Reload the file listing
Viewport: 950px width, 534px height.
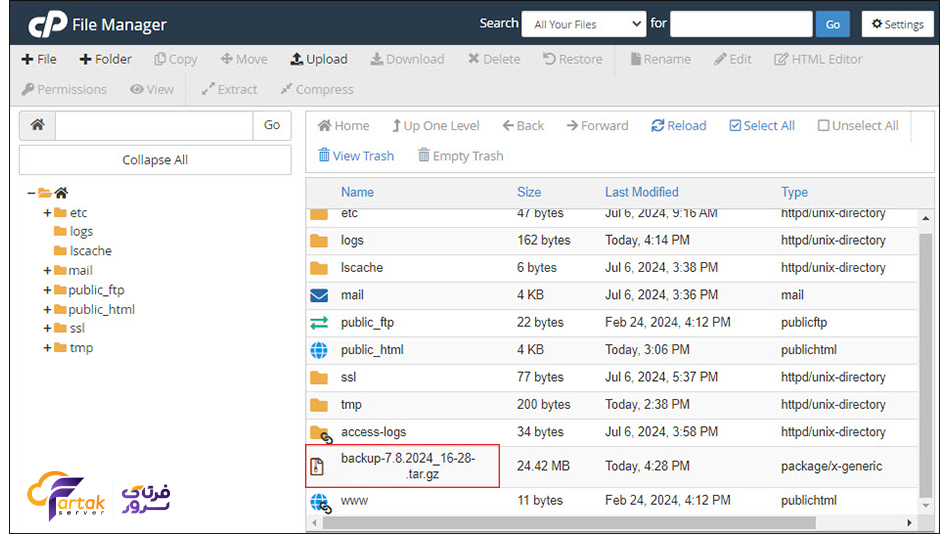tap(678, 126)
